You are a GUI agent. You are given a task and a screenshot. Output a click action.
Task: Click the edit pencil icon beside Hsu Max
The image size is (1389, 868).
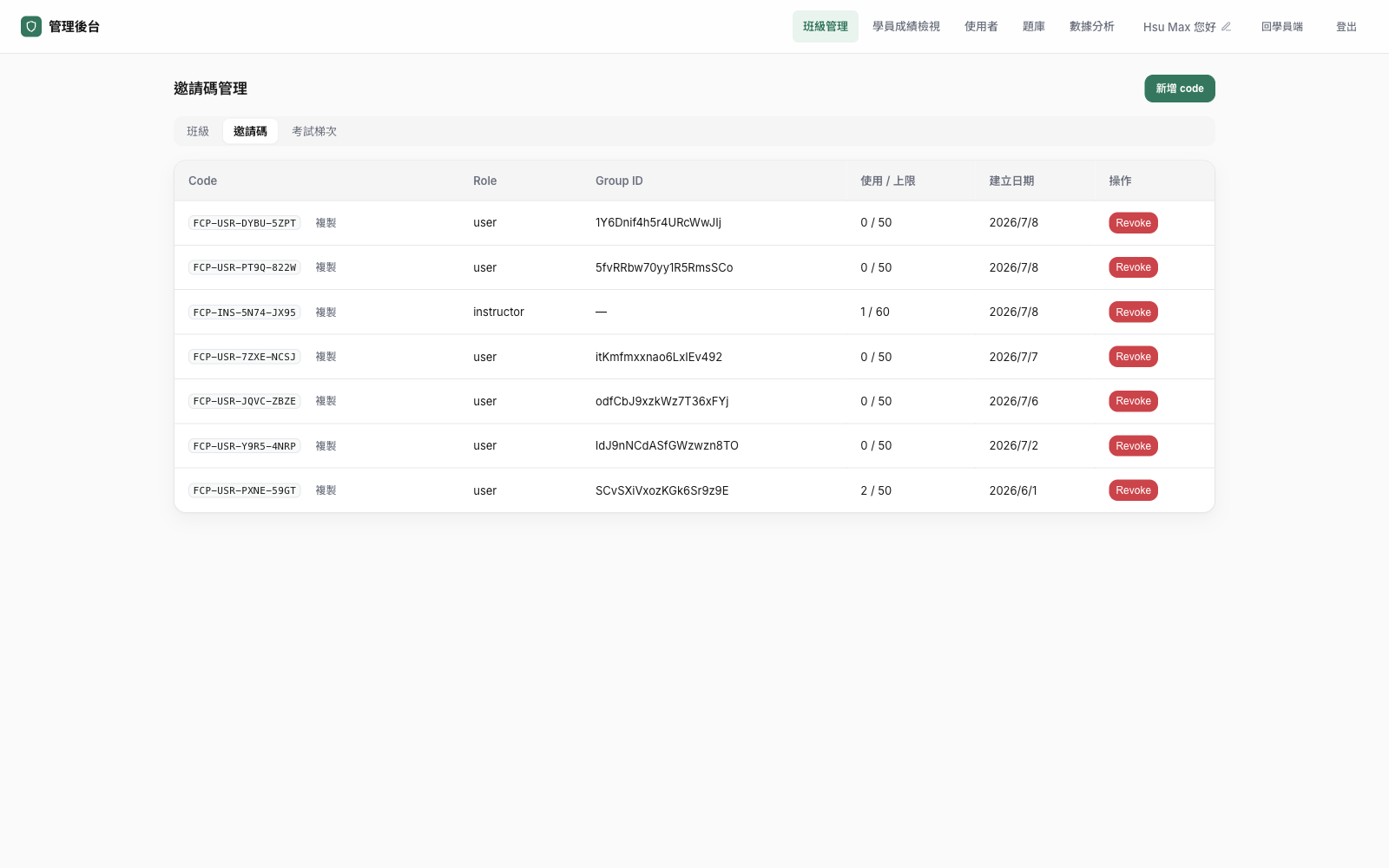click(1226, 27)
